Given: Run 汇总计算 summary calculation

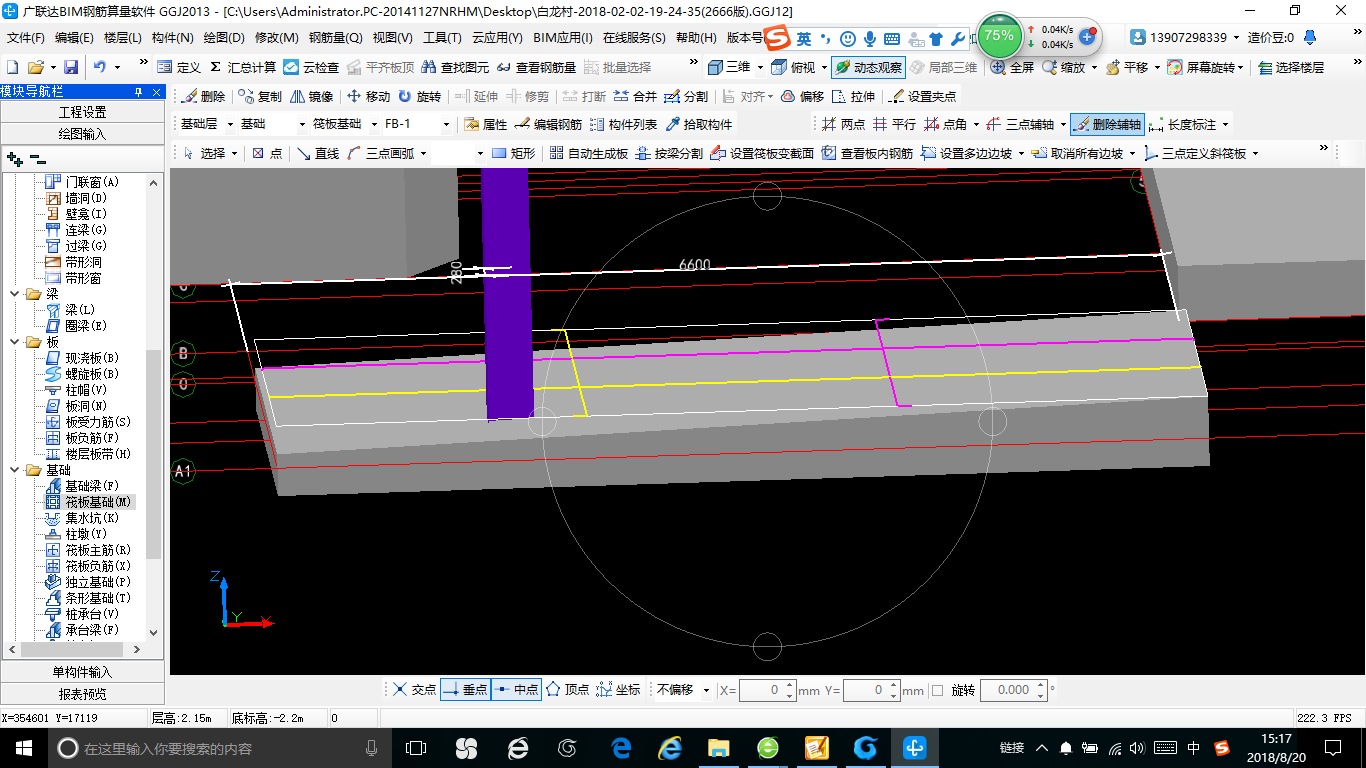Looking at the screenshot, I should [x=242, y=67].
